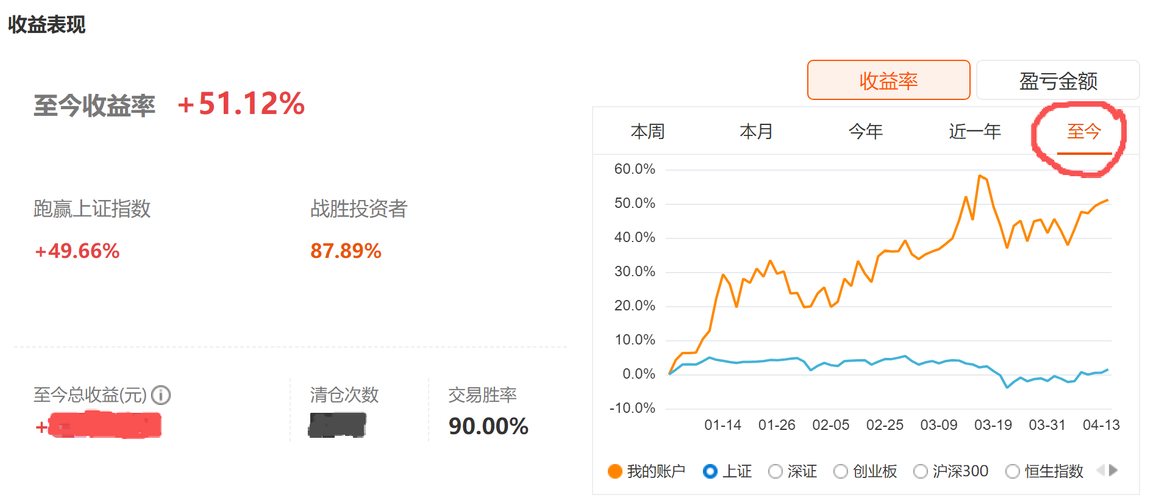Click the left arrow in the chart legend
Image resolution: width=1151 pixels, height=500 pixels.
1101,470
